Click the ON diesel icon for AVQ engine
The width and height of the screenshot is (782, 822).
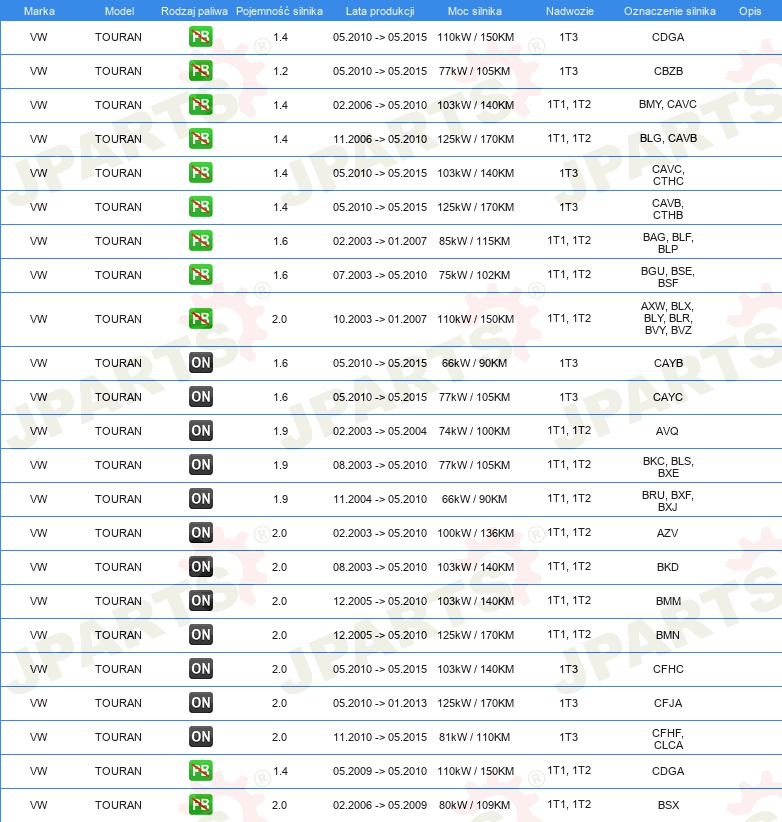pyautogui.click(x=201, y=431)
